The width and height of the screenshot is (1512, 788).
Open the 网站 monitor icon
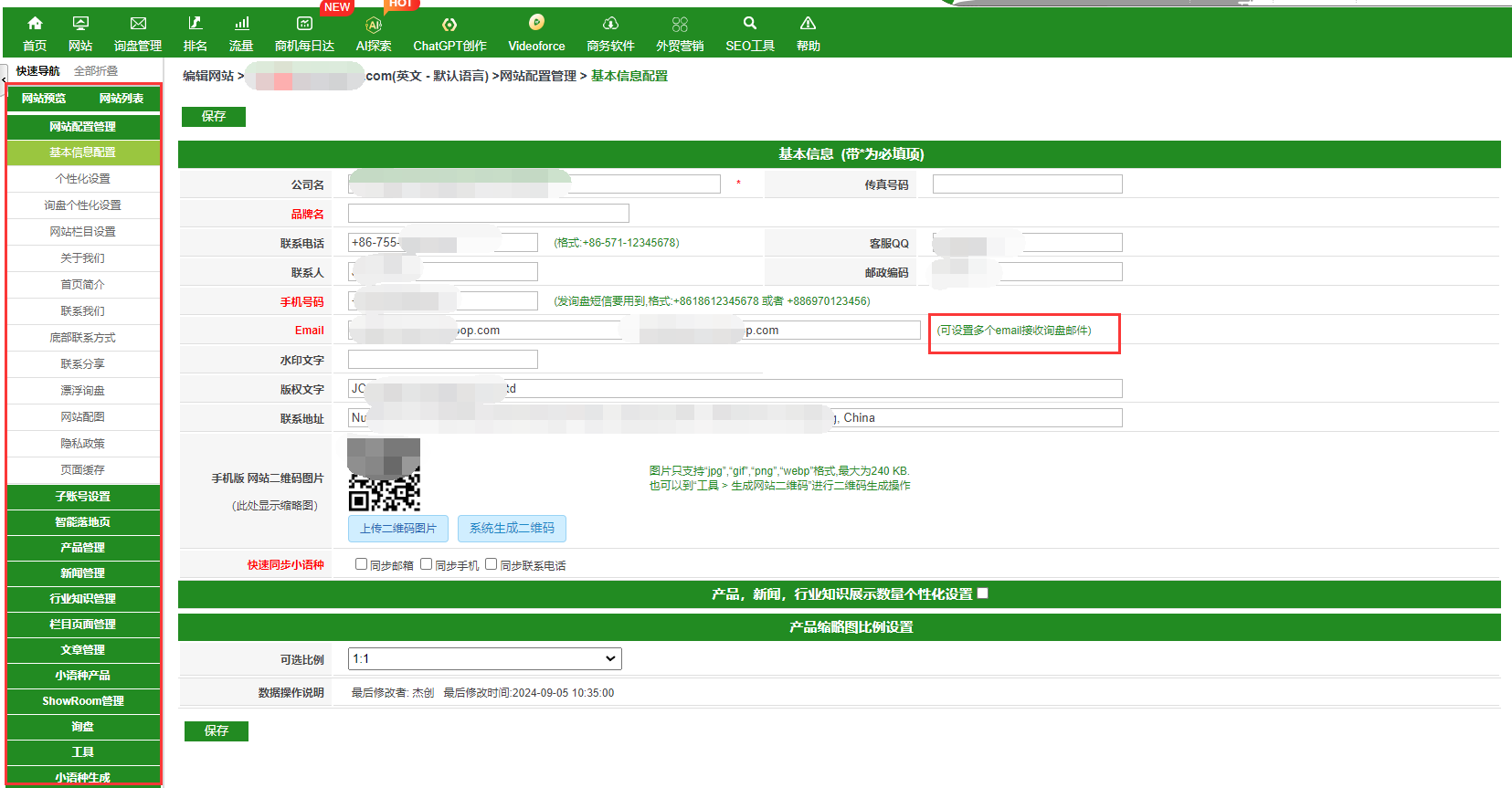click(x=80, y=24)
